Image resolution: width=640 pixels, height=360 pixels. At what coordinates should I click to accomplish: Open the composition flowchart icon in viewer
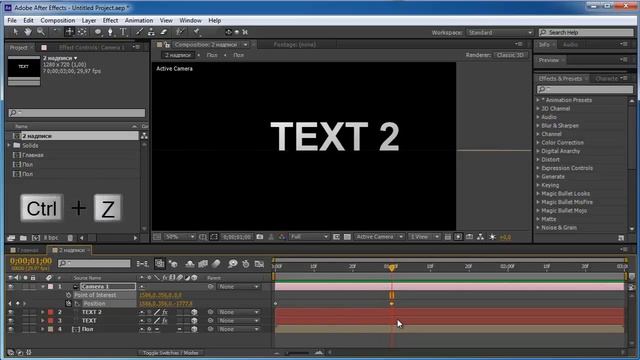(x=480, y=237)
